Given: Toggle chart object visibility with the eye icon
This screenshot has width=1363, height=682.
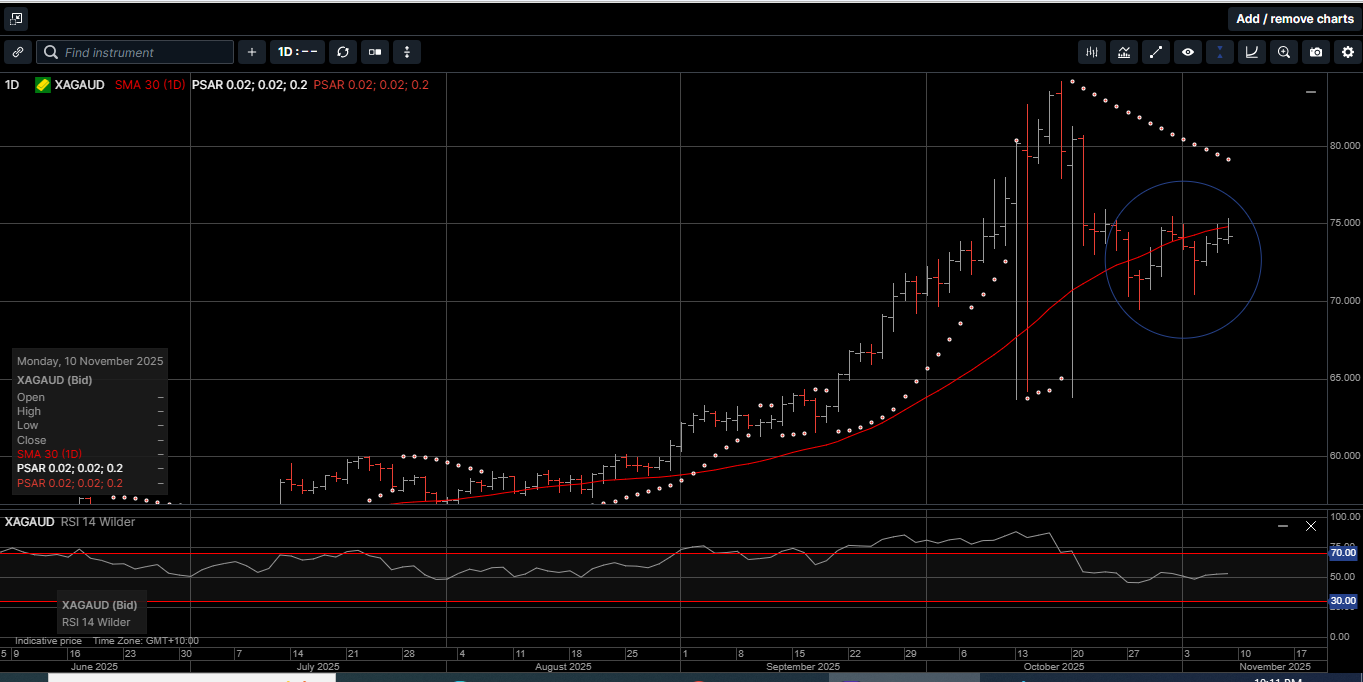Looking at the screenshot, I should click(x=1188, y=51).
